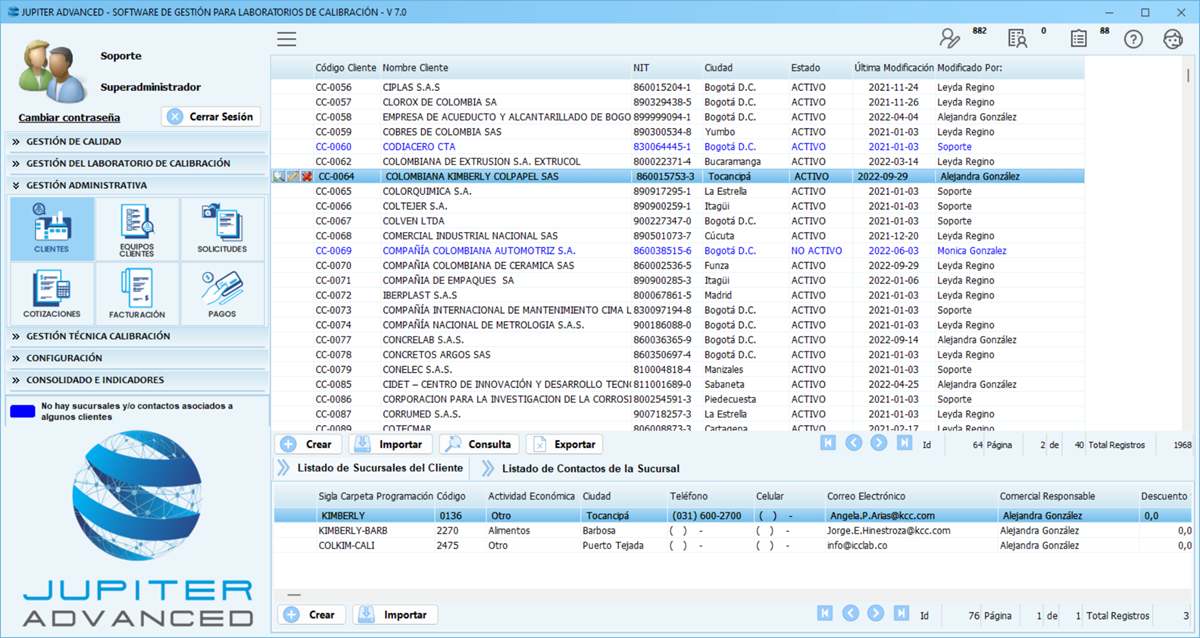Viewport: 1200px width, 638px height.
Task: Expand the Gestión de Calidad section
Action: tap(73, 142)
